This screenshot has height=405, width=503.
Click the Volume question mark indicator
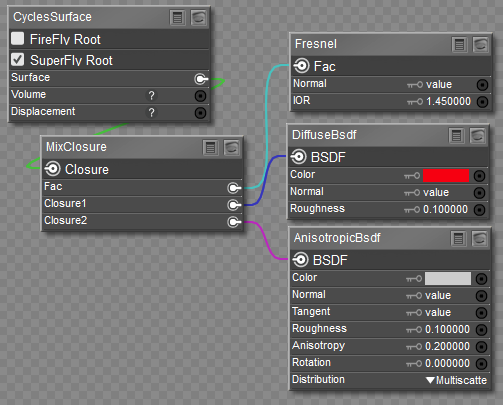(151, 96)
